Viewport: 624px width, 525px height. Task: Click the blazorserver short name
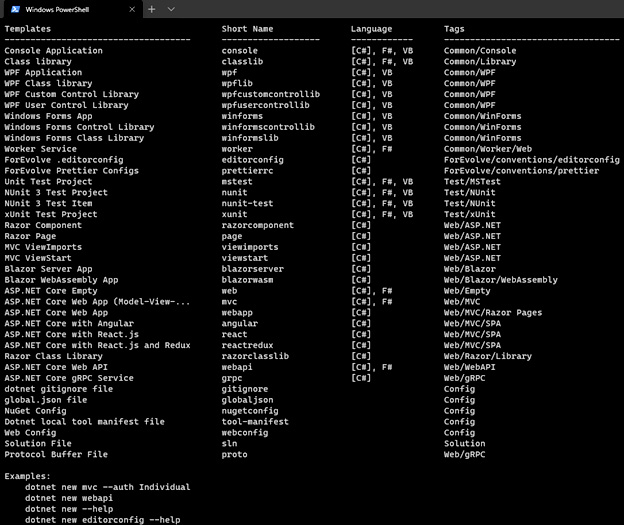[253, 269]
